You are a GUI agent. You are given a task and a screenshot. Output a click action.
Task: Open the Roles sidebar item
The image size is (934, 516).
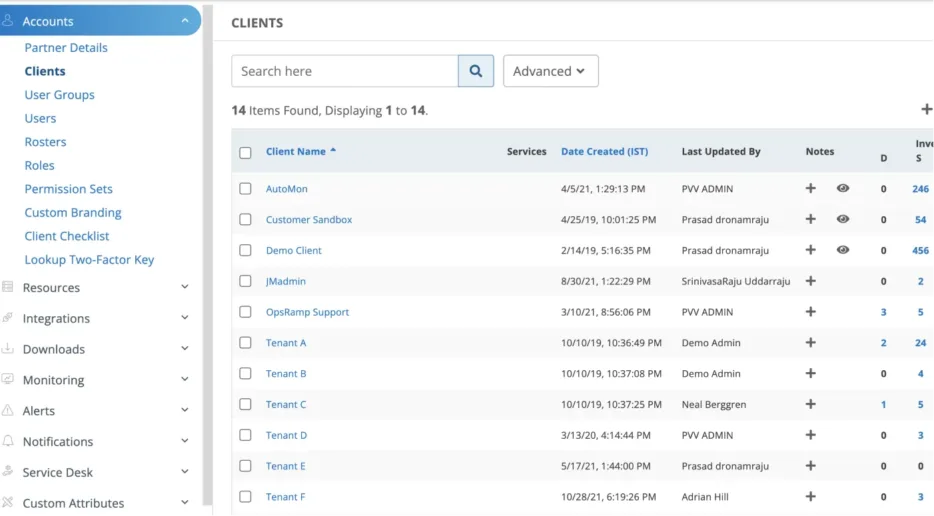[x=39, y=166]
